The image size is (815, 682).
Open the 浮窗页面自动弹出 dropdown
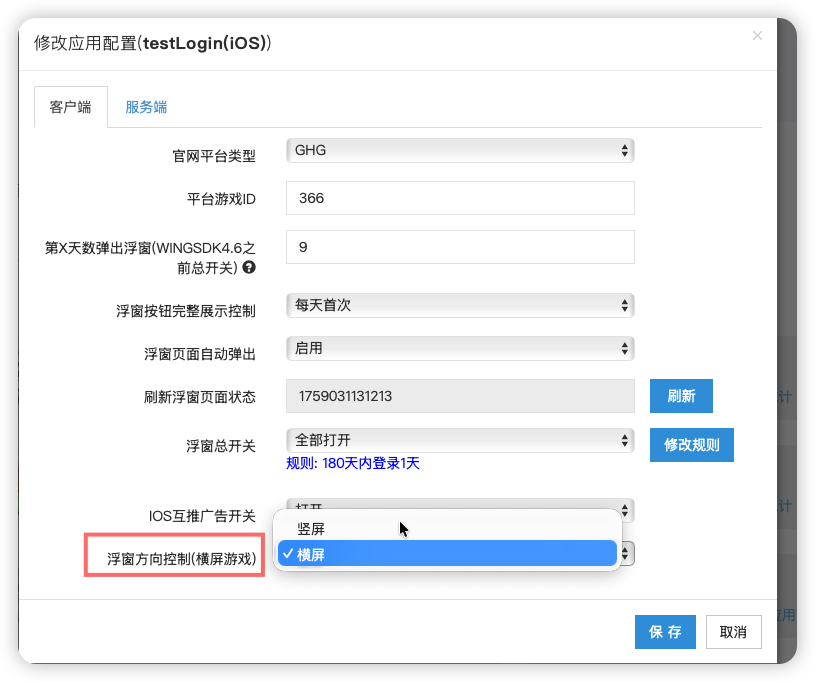click(460, 350)
